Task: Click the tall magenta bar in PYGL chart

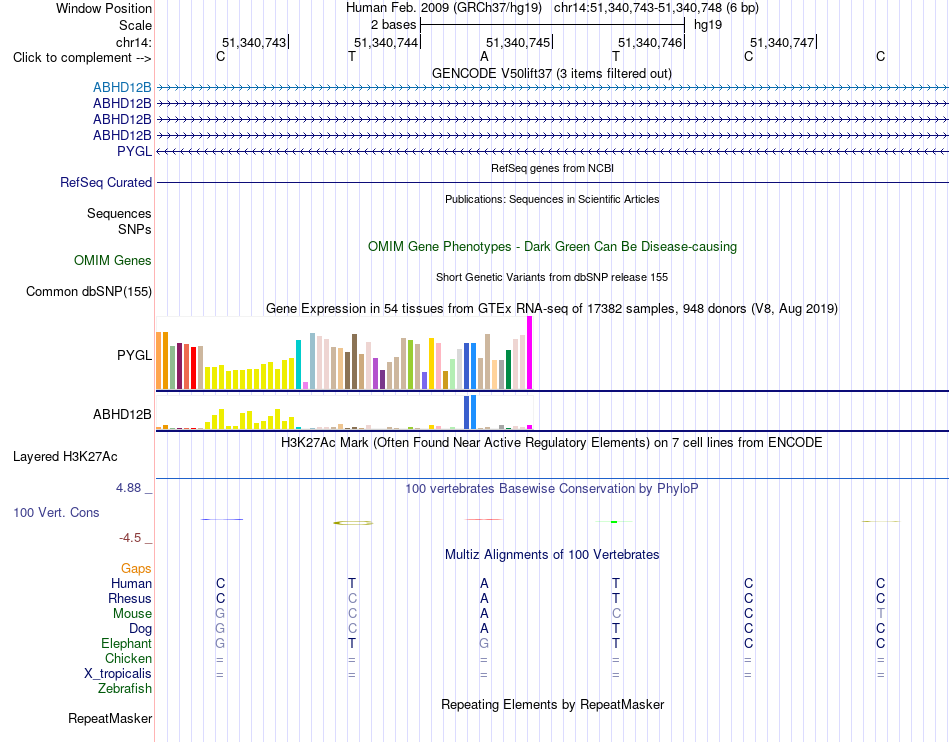Action: (x=530, y=353)
